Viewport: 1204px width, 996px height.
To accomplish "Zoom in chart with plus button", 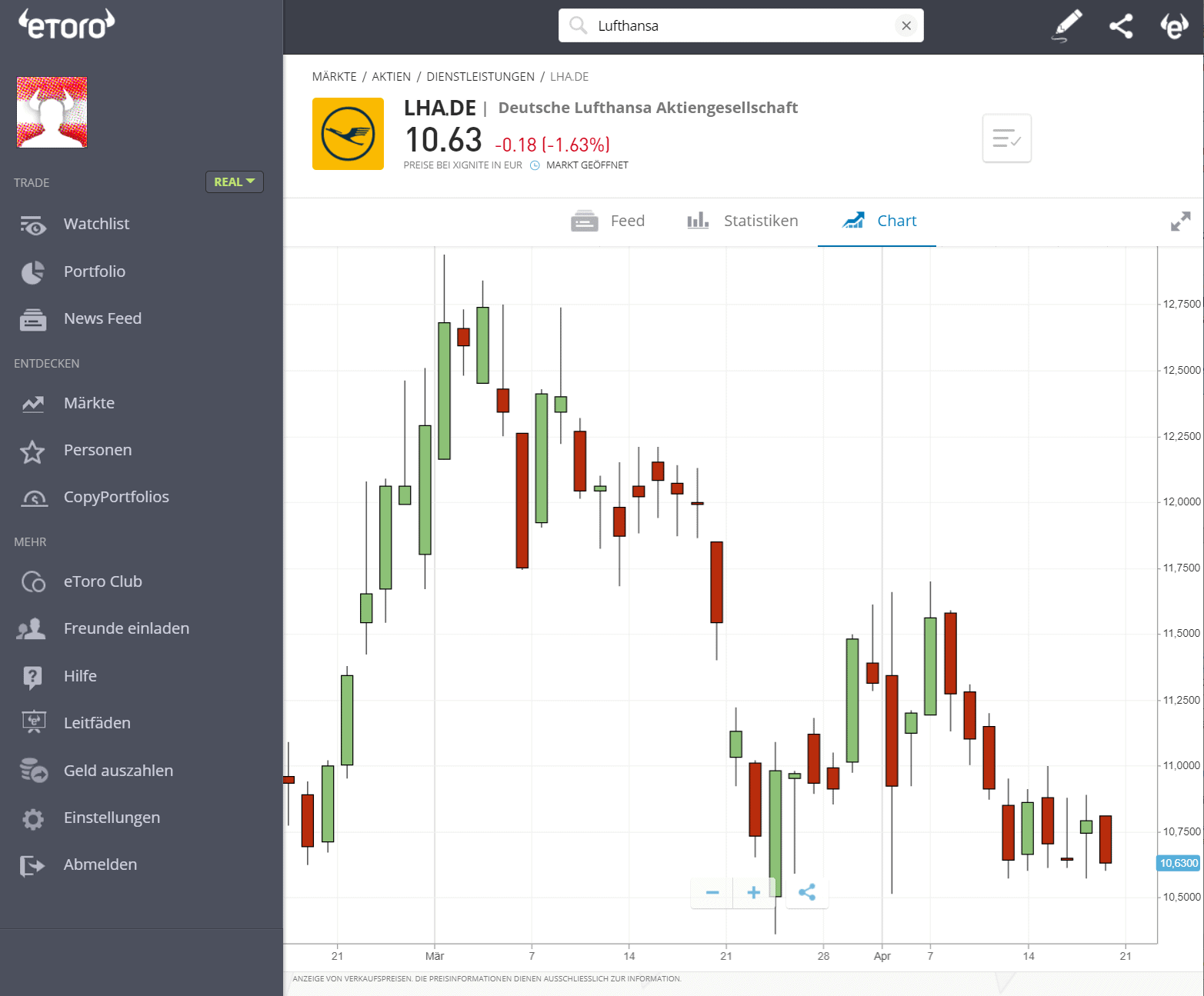I will coord(754,892).
